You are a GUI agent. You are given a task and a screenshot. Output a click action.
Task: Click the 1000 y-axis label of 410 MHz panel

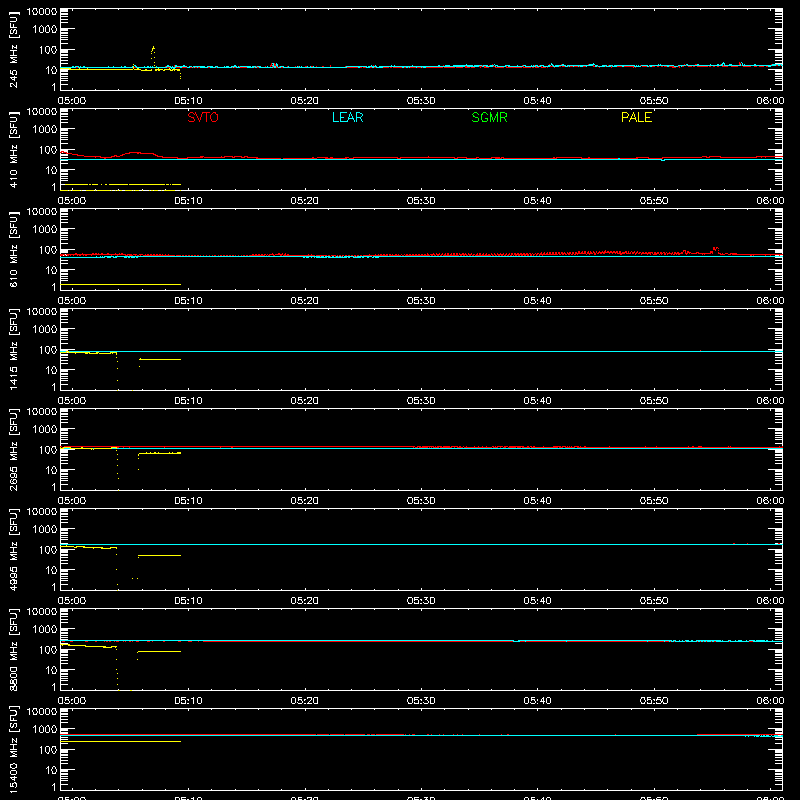tap(45, 130)
